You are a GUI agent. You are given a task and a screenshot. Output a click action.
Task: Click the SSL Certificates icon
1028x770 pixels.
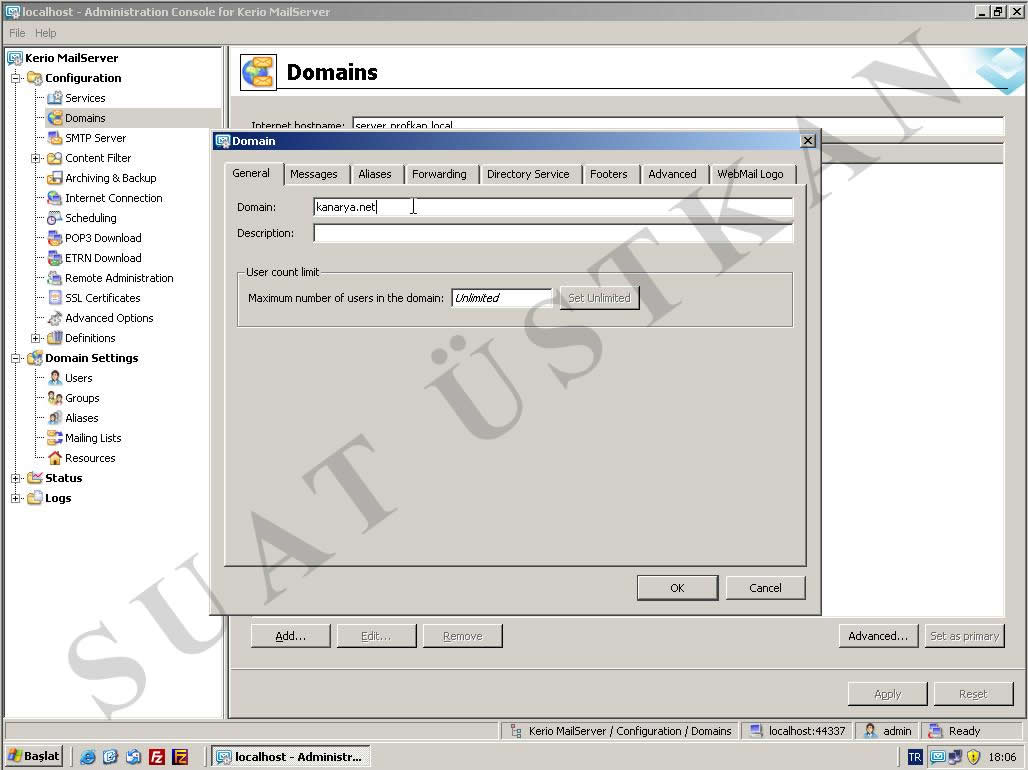pyautogui.click(x=55, y=298)
